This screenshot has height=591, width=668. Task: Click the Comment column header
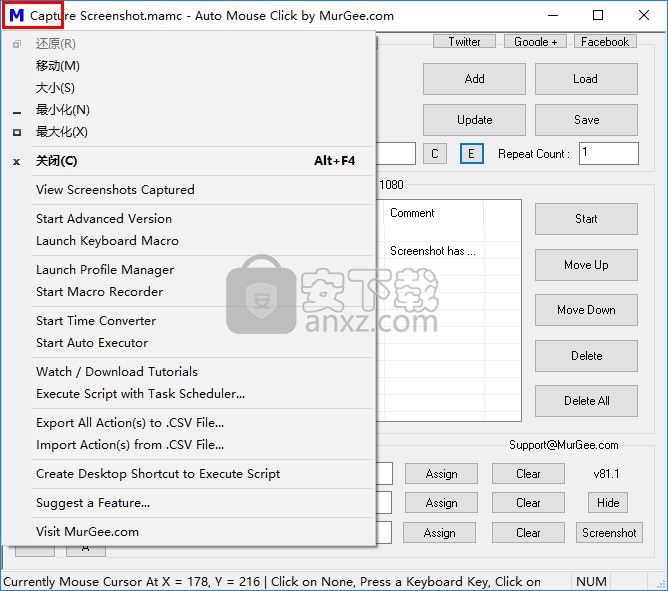[x=434, y=213]
